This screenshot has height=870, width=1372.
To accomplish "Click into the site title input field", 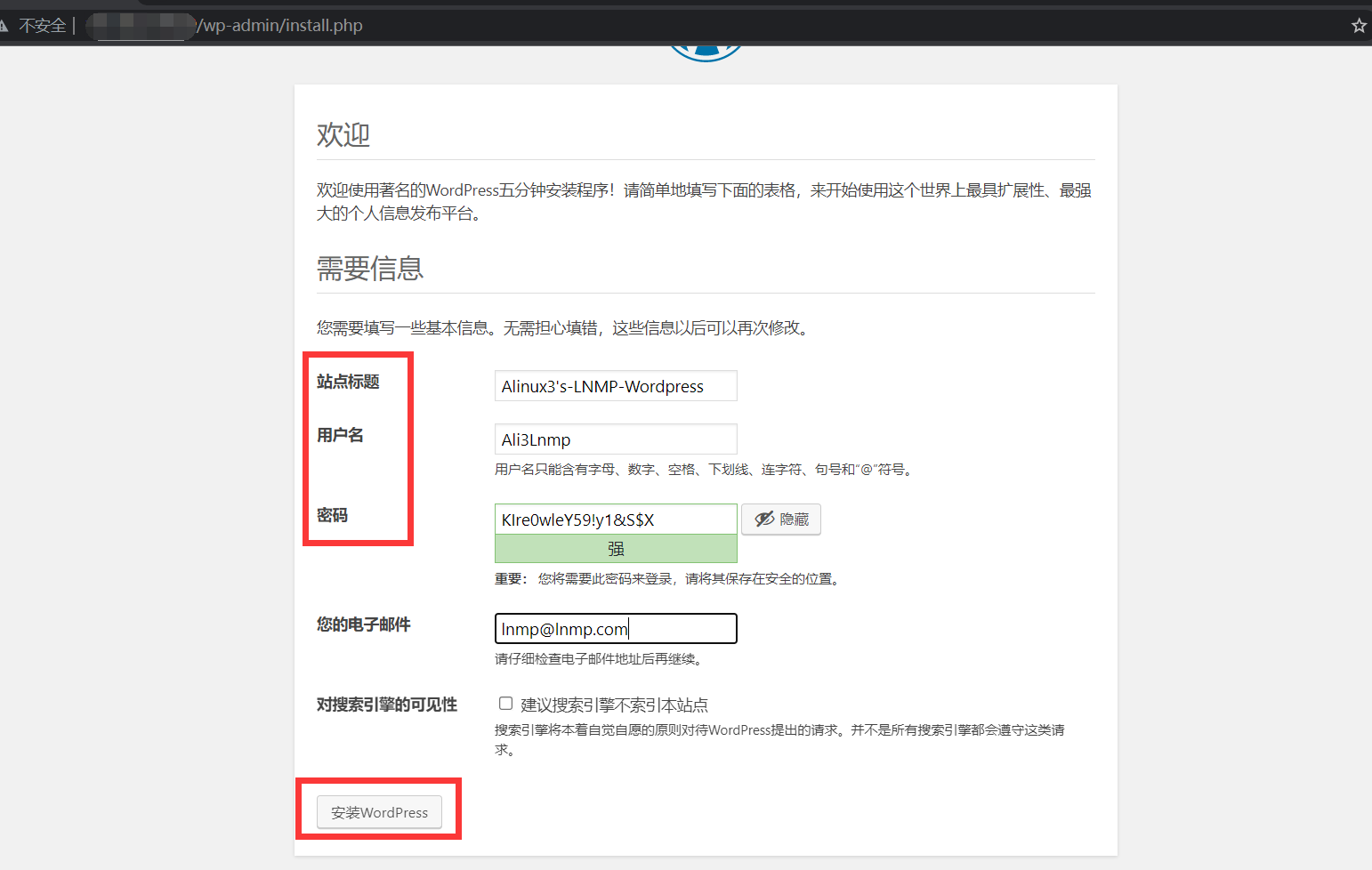I will click(616, 386).
